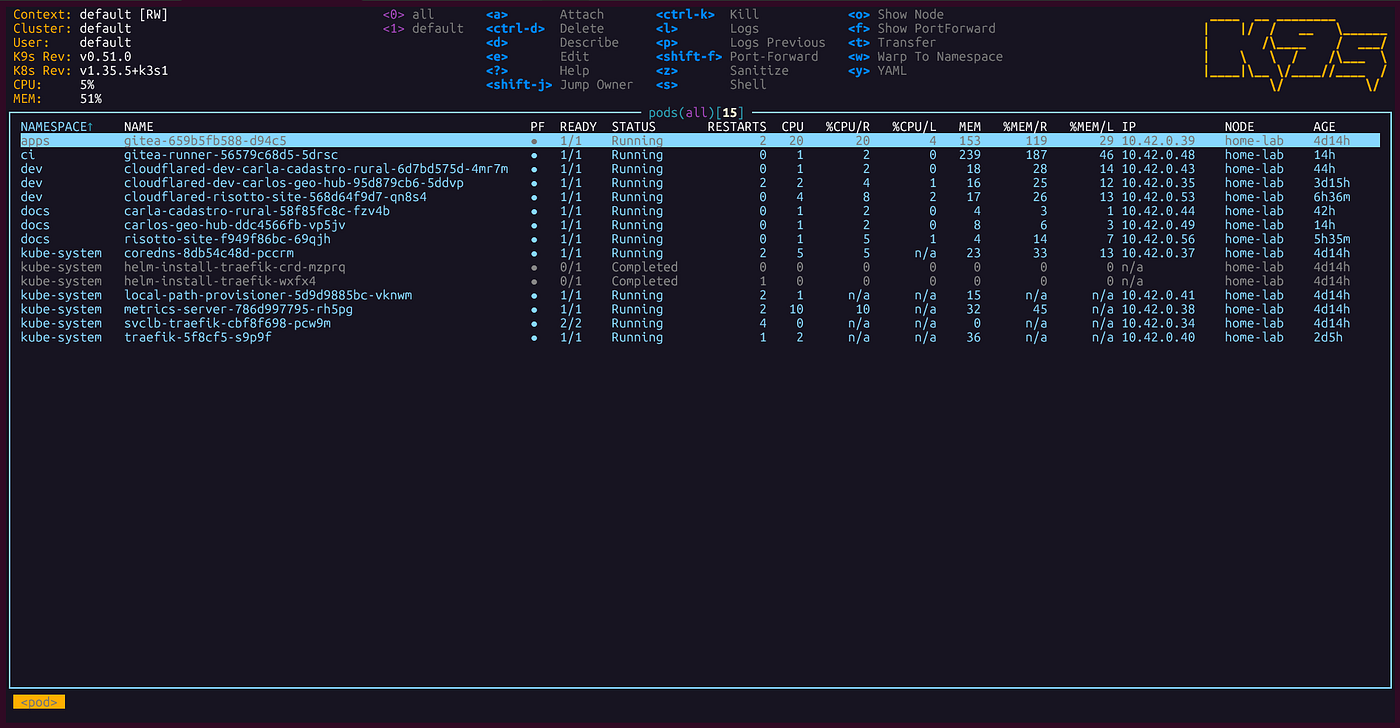Select pod carla-cadastro-rural-58f85fc8c-fzv4b
1400x728 pixels.
tap(700, 211)
